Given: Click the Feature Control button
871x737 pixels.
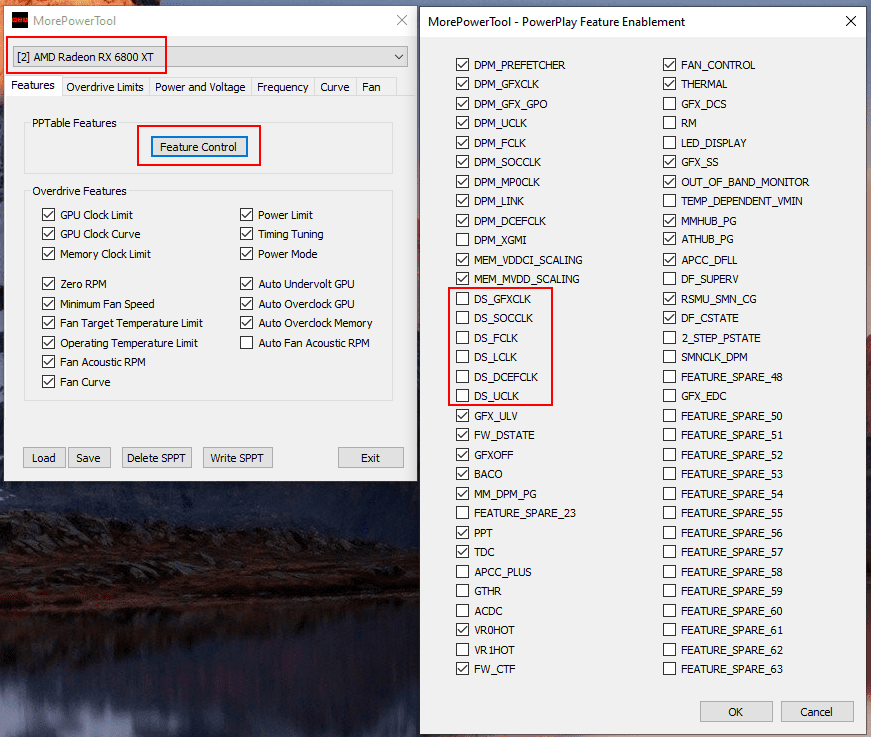Looking at the screenshot, I should point(199,147).
